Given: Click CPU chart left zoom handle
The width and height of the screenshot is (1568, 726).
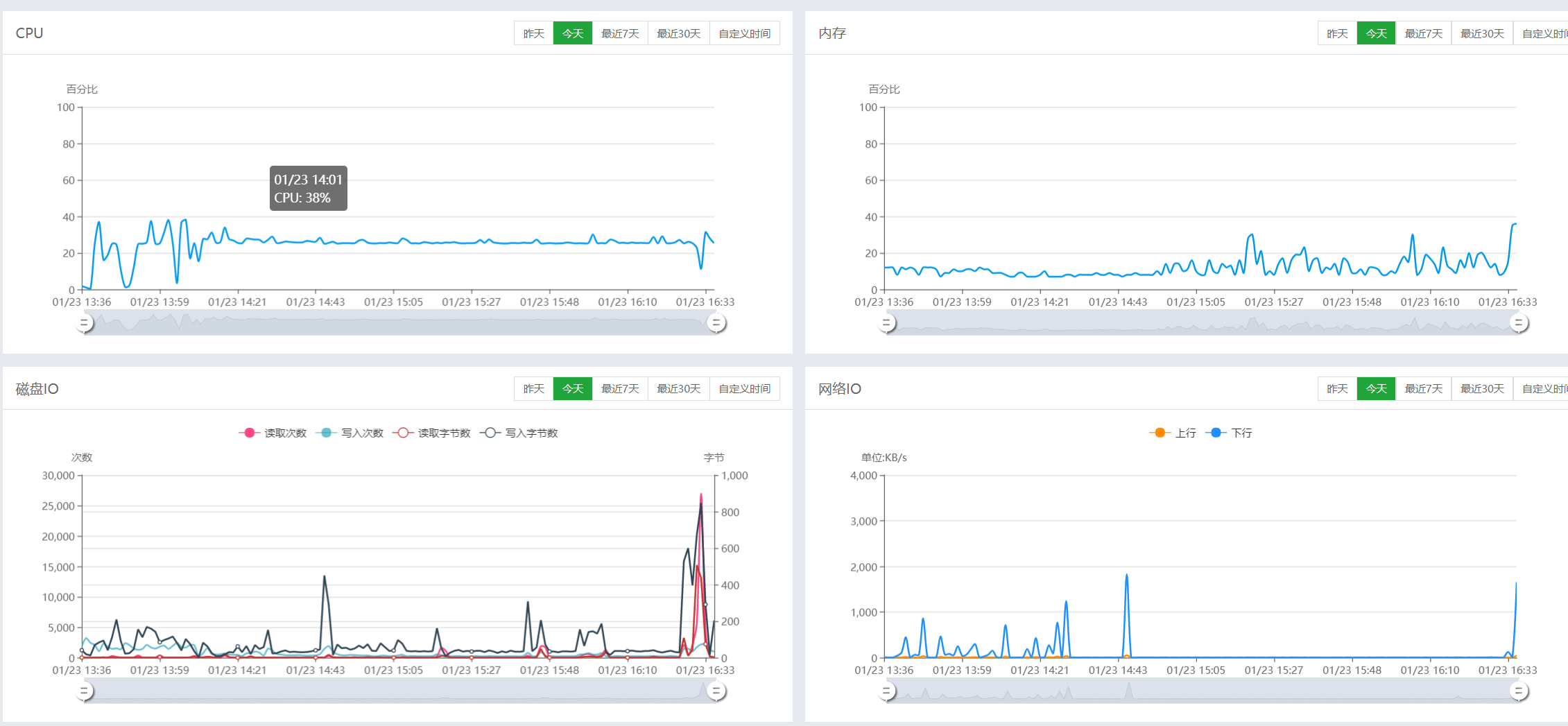Looking at the screenshot, I should (x=85, y=323).
